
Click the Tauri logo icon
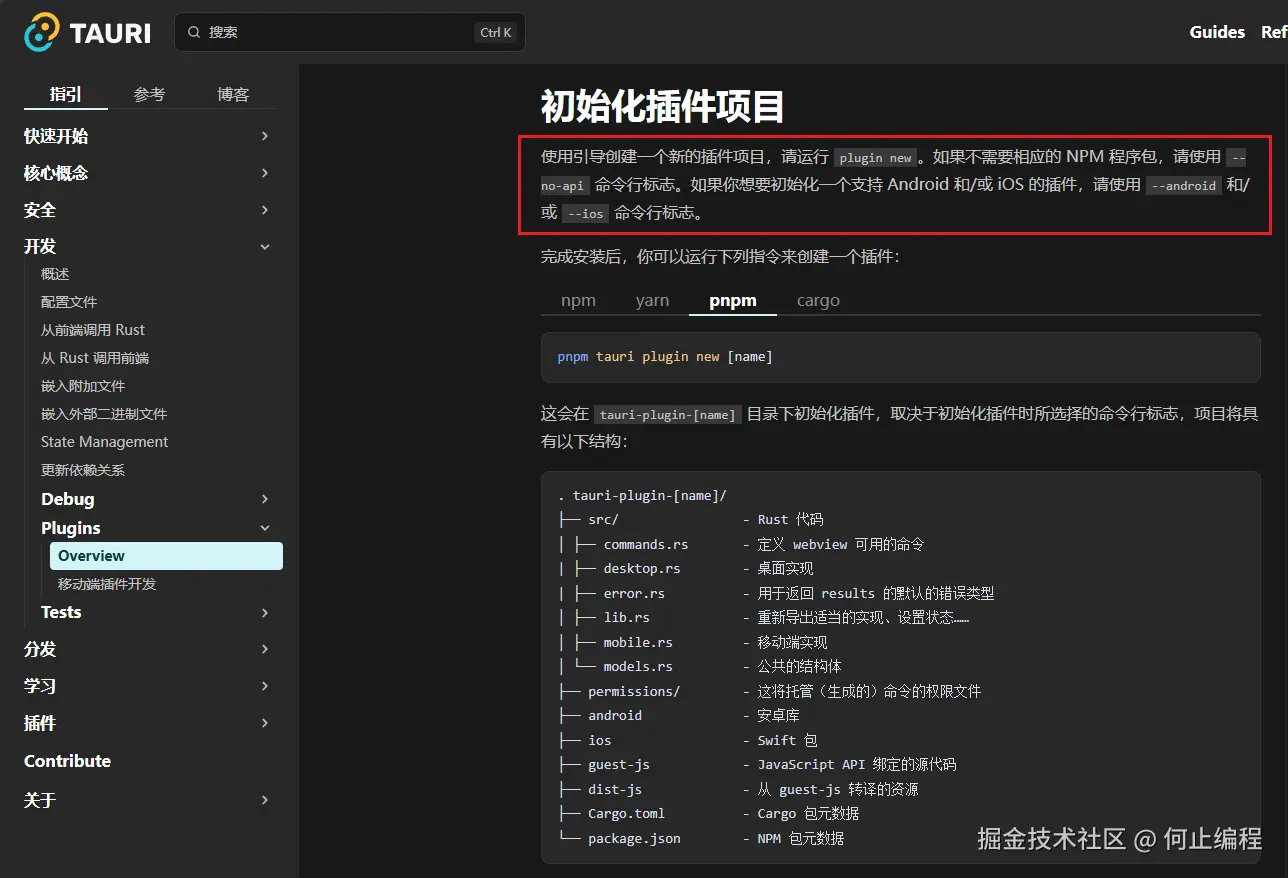coord(42,32)
